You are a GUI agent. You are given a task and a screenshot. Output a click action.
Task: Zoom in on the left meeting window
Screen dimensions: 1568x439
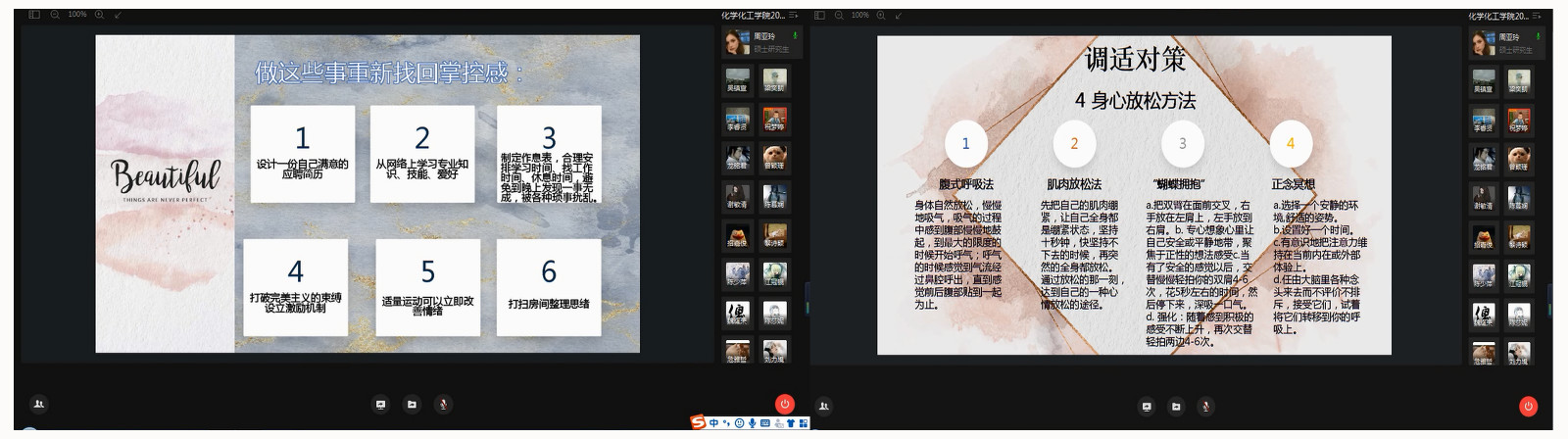pos(99,15)
